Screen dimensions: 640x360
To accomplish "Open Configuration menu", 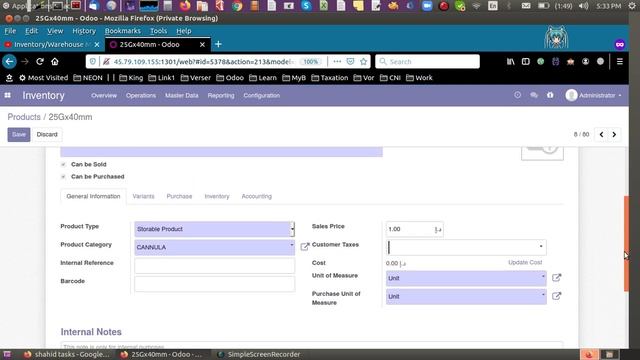I will point(262,96).
